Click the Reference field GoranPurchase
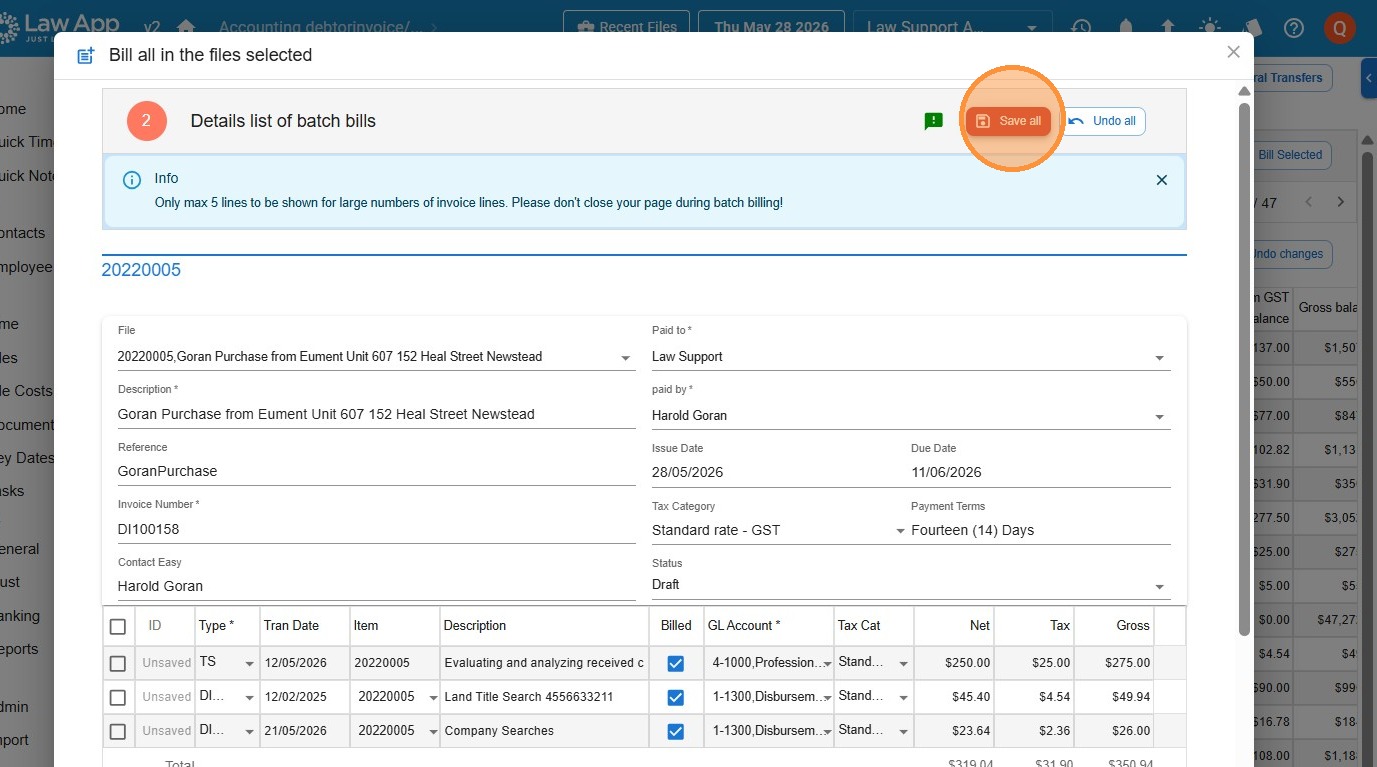This screenshot has width=1377, height=767. coord(376,471)
